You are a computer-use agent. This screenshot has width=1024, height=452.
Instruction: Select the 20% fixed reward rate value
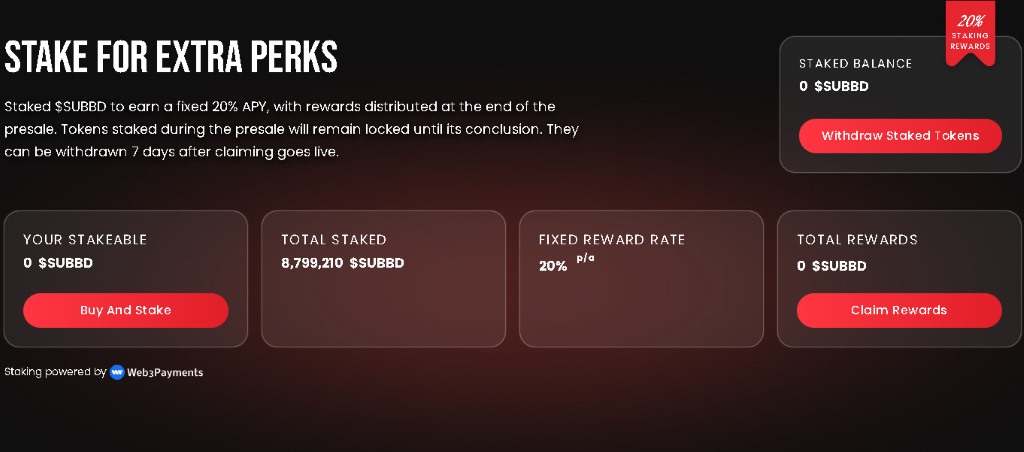553,266
